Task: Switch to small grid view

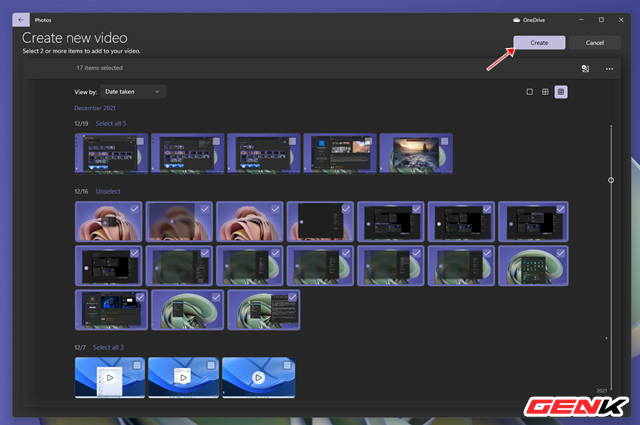Action: [561, 92]
